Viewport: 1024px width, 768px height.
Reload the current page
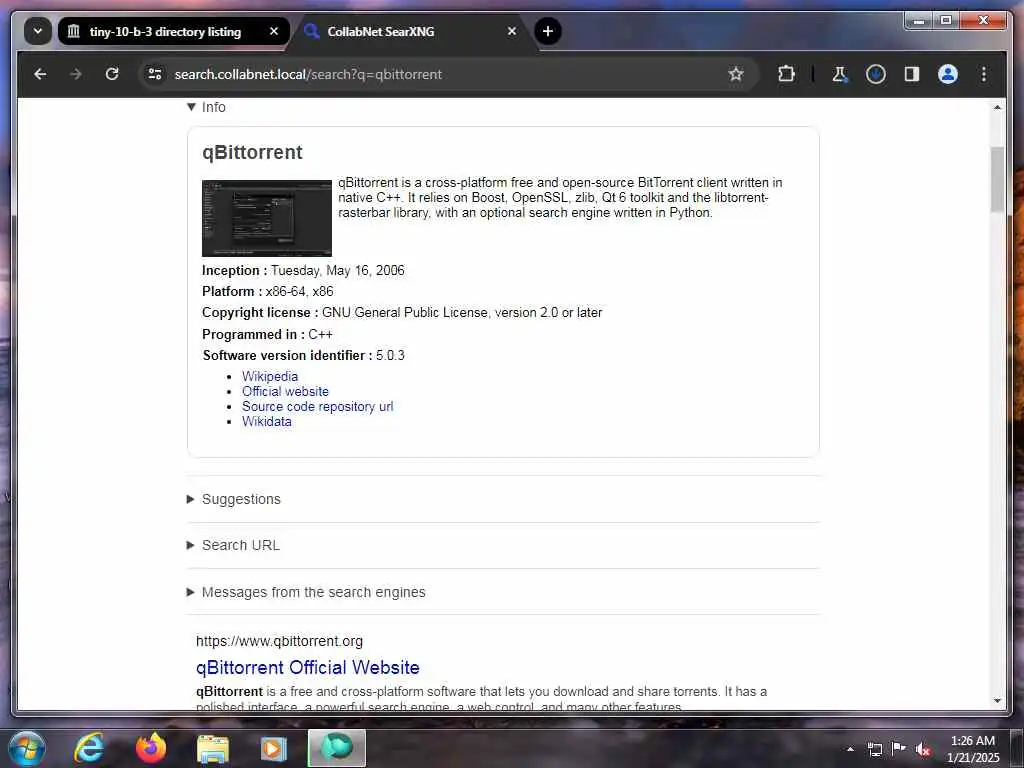[112, 74]
